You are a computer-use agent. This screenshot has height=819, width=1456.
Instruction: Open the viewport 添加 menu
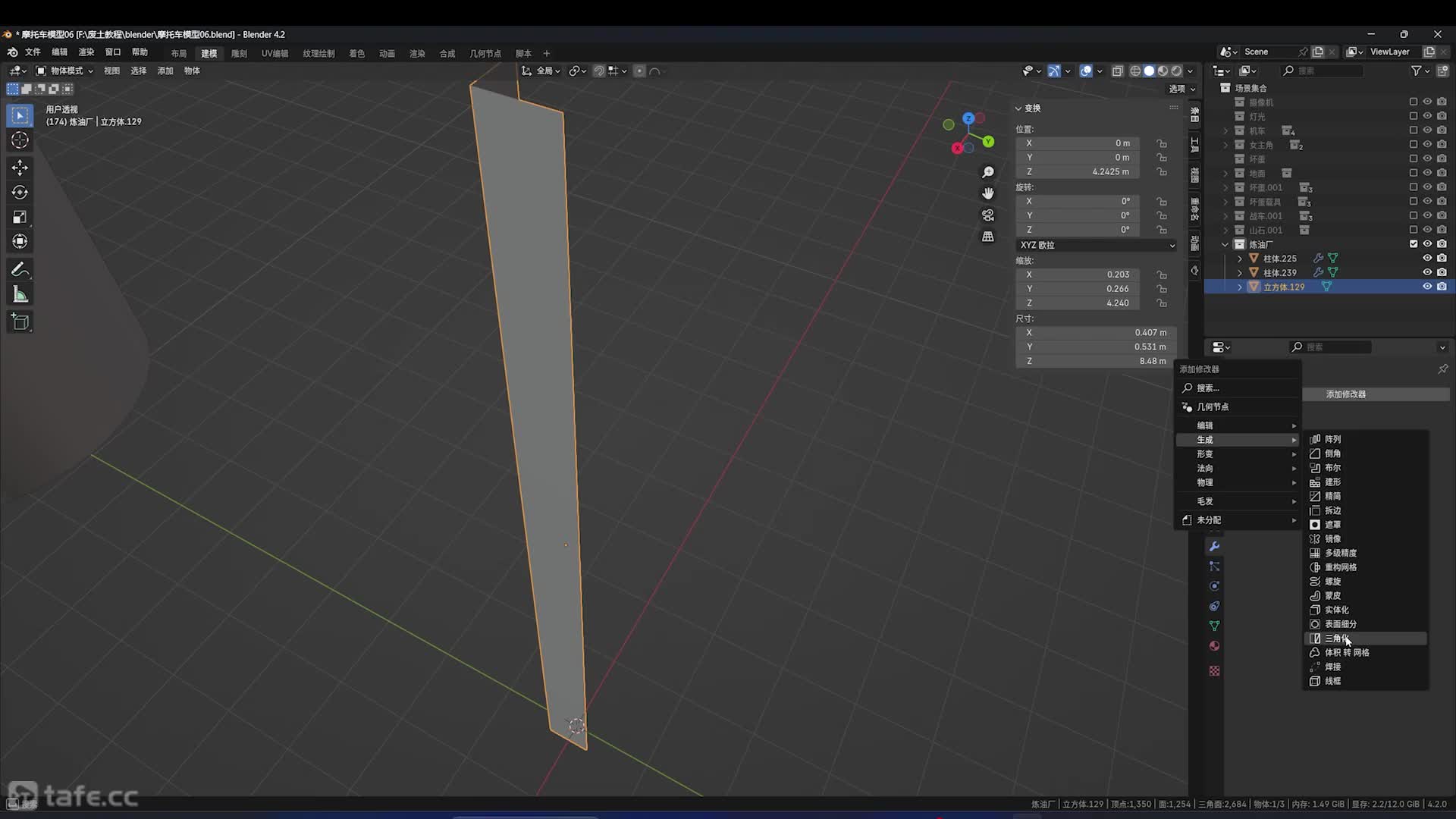pyautogui.click(x=165, y=71)
